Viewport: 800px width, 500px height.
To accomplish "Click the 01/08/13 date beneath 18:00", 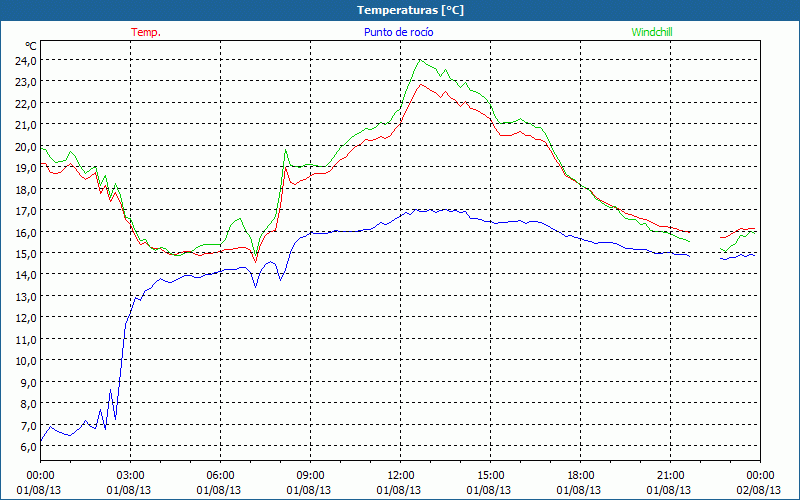I will (579, 490).
